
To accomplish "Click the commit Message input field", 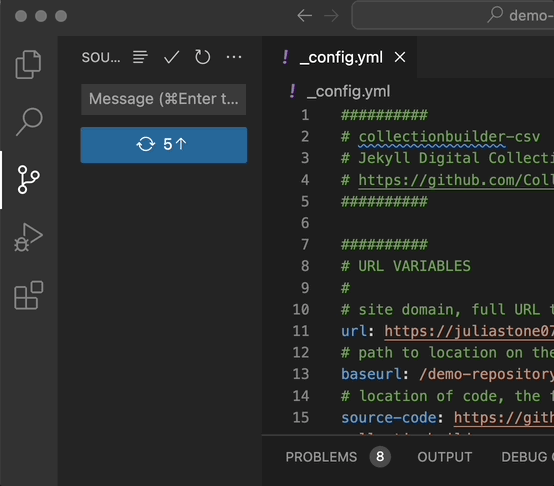I will [164, 99].
